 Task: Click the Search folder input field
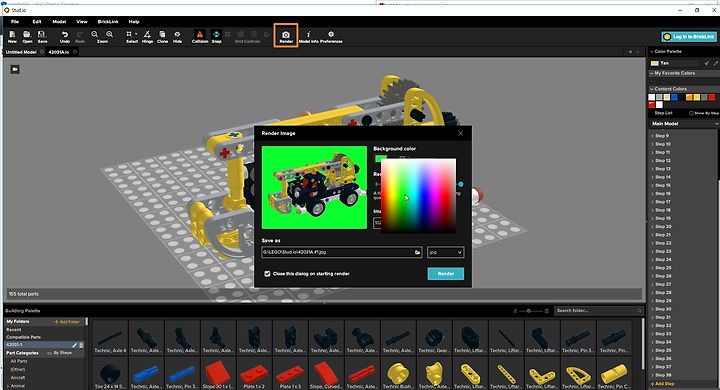click(598, 311)
